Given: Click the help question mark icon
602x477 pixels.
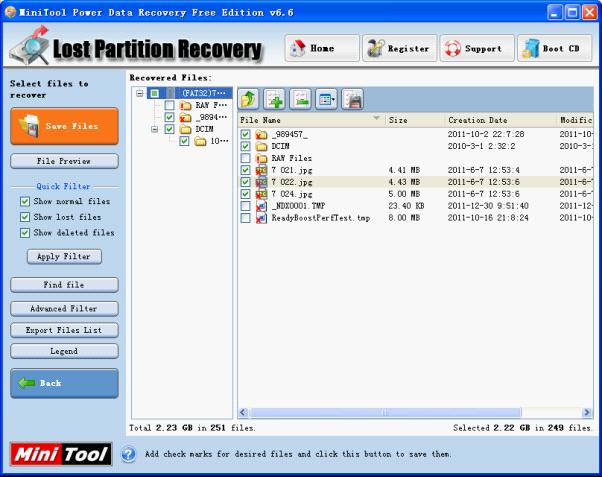Looking at the screenshot, I should point(129,454).
